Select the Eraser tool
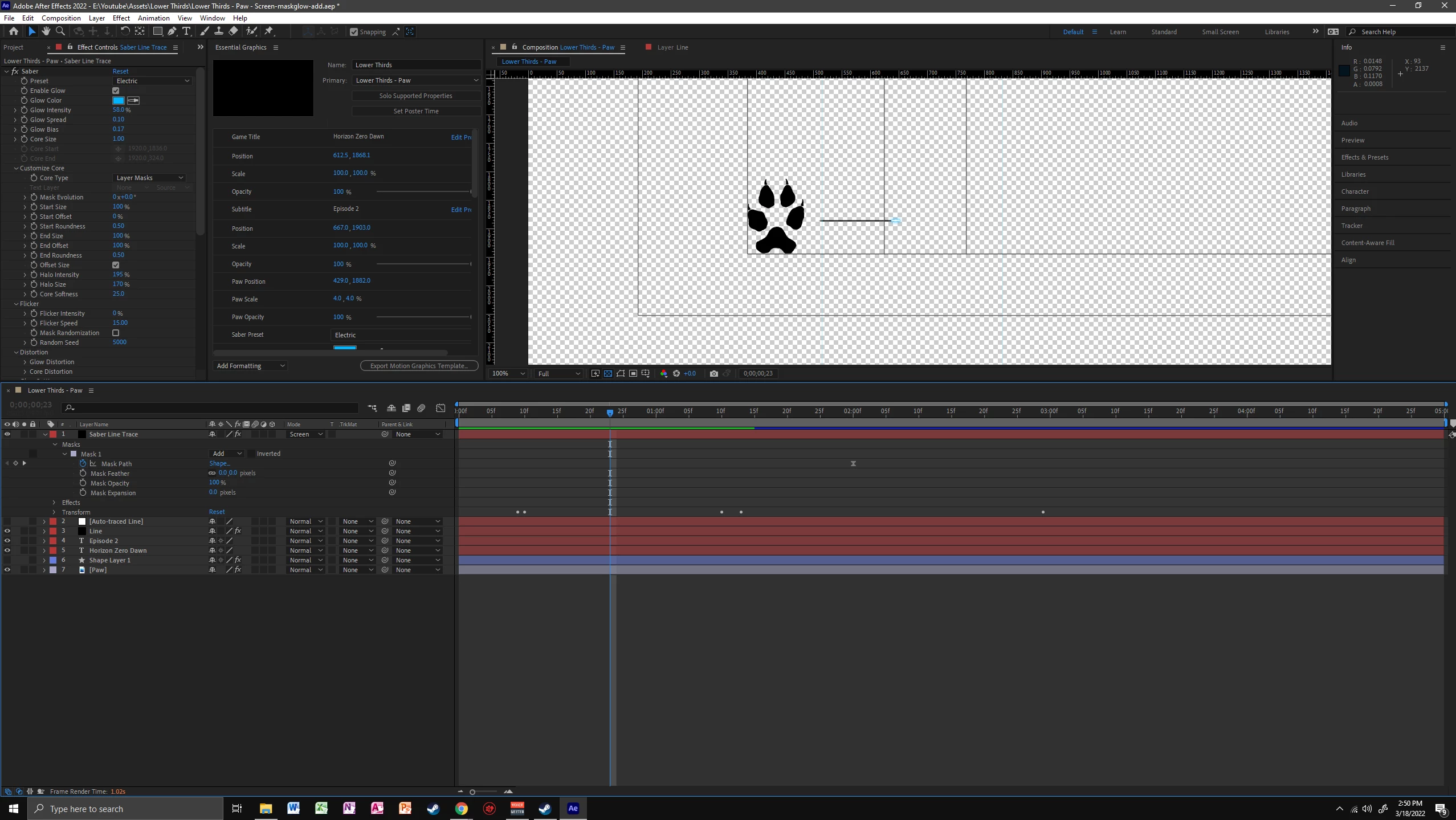Screen dimensions: 1456x820 click(234, 31)
